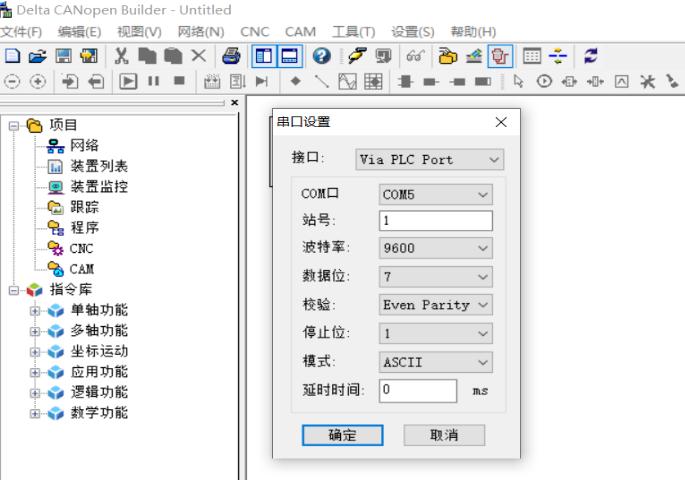Open the 模式 ASCII dropdown
The width and height of the screenshot is (685, 480).
coord(436,362)
